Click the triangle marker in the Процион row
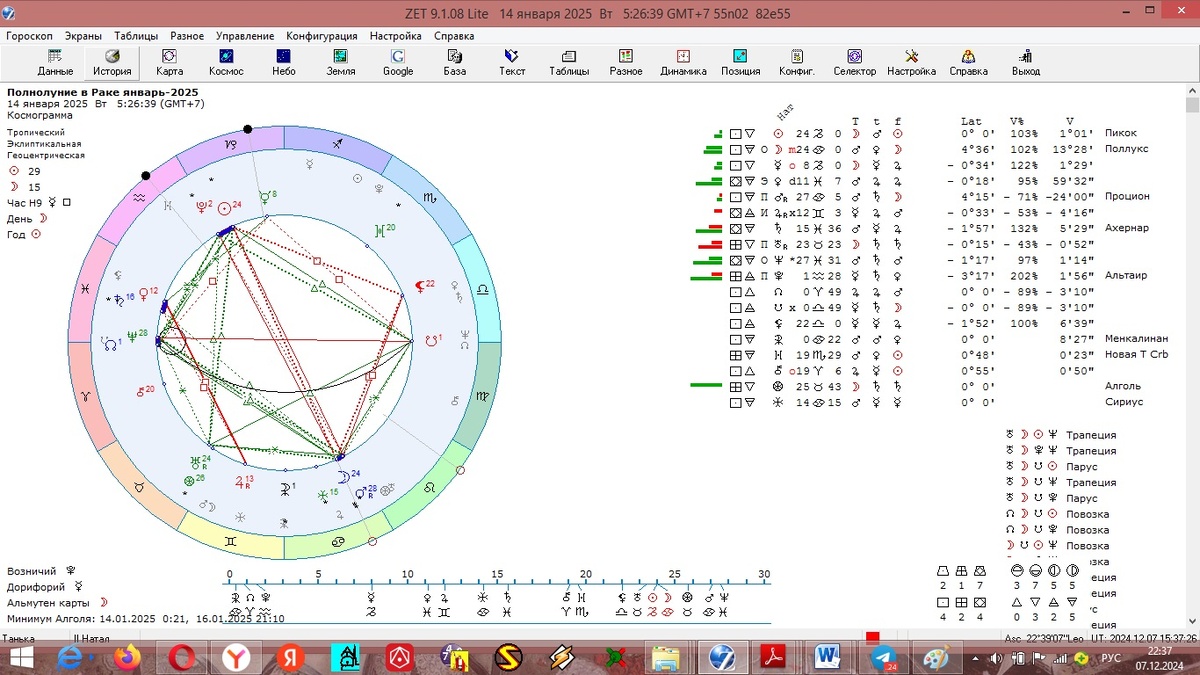This screenshot has height=675, width=1200. coord(749,197)
